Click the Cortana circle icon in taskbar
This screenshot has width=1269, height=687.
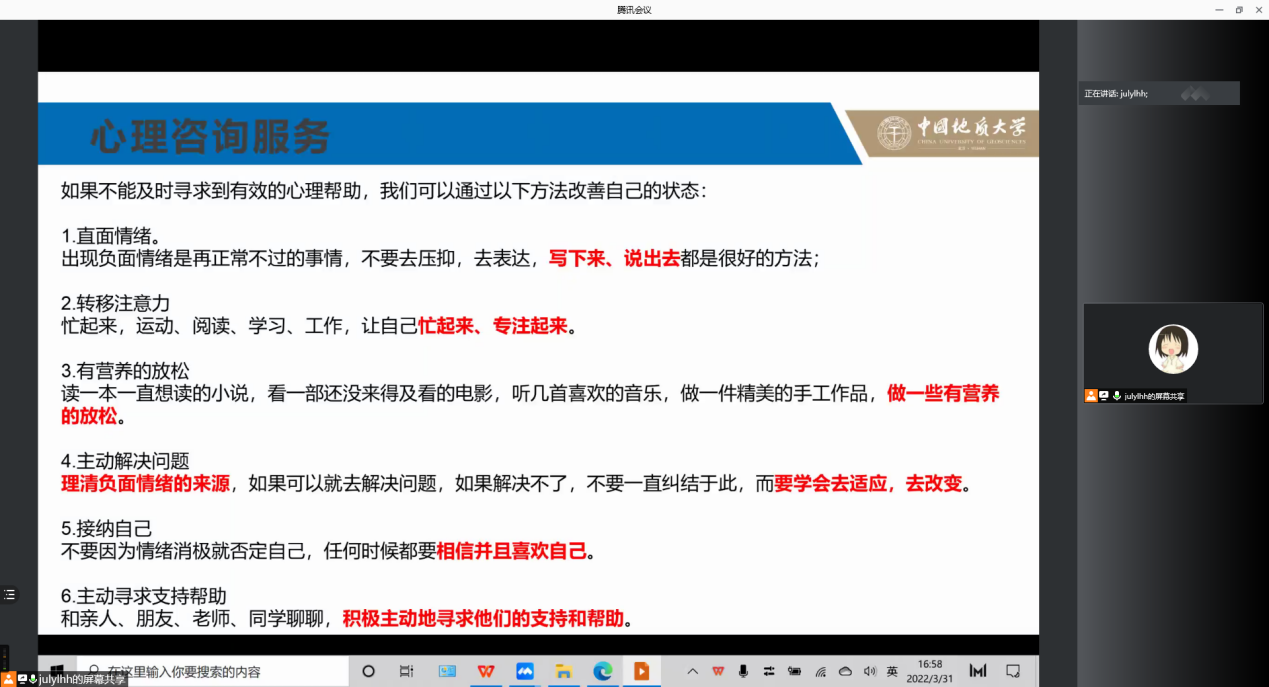(368, 671)
